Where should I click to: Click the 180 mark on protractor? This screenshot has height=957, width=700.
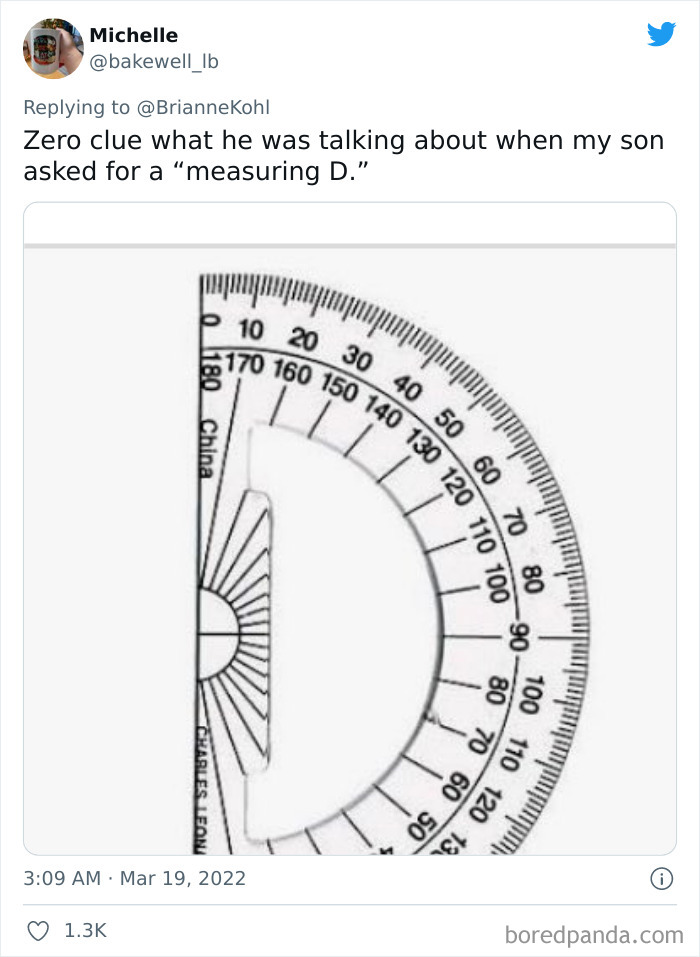coord(211,371)
